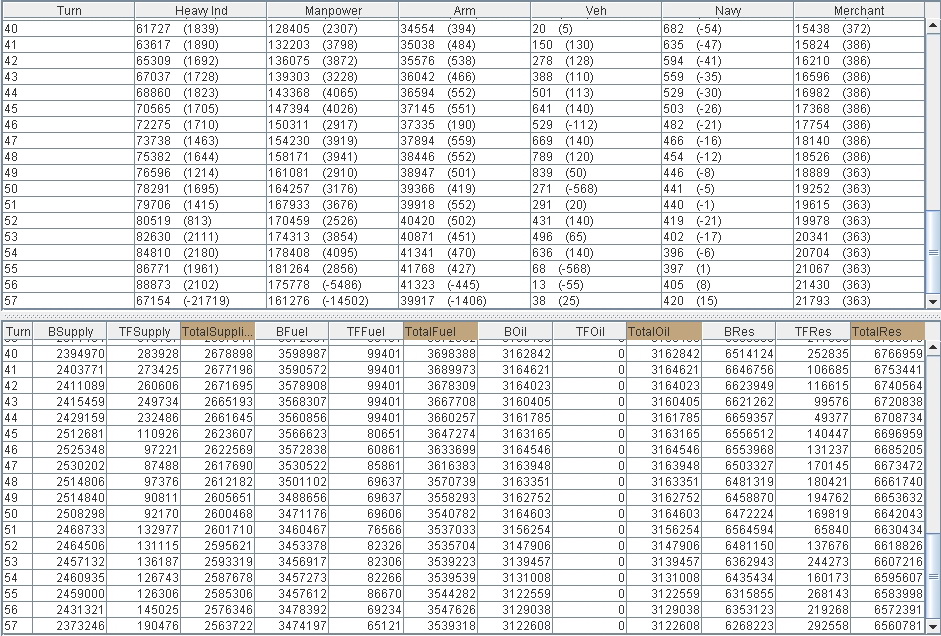Image resolution: width=941 pixels, height=636 pixels.
Task: Click upper table scrollbar up arrow
Action: point(933,25)
